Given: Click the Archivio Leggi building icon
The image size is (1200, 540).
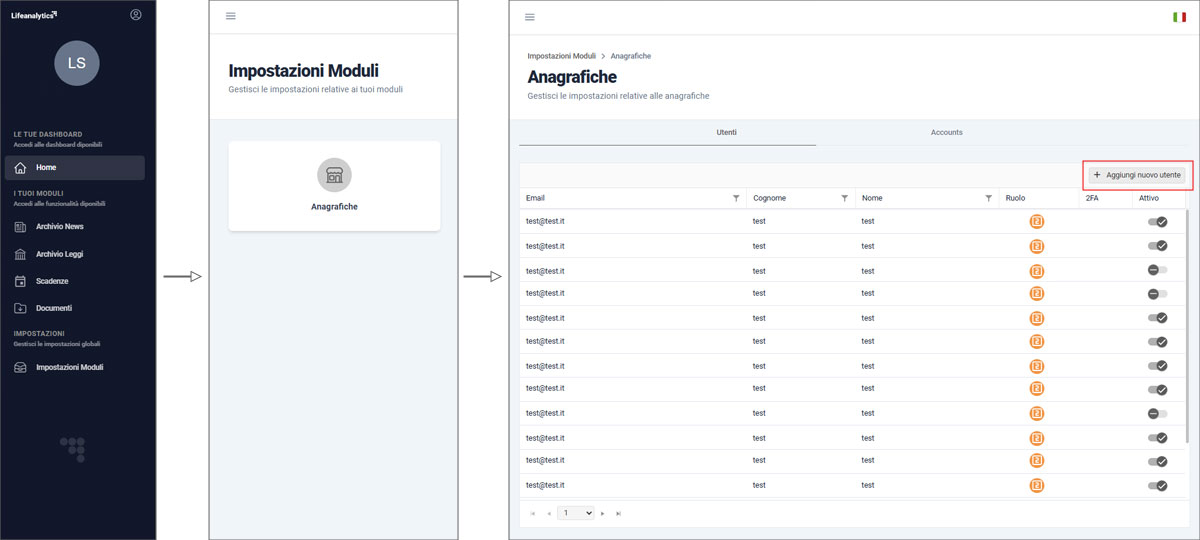Looking at the screenshot, I should click(20, 254).
